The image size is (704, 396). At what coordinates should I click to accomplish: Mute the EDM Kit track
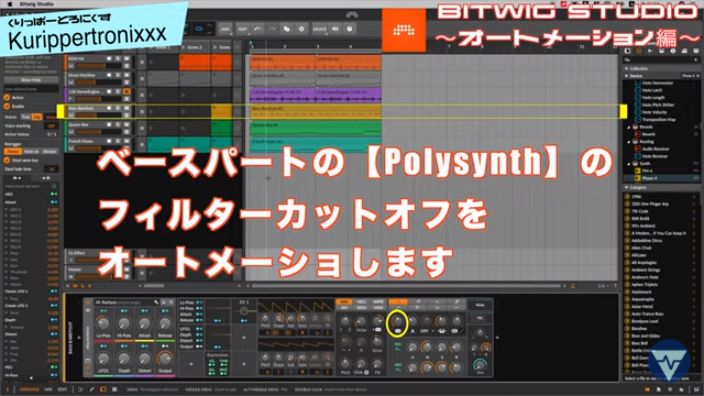pyautogui.click(x=127, y=59)
